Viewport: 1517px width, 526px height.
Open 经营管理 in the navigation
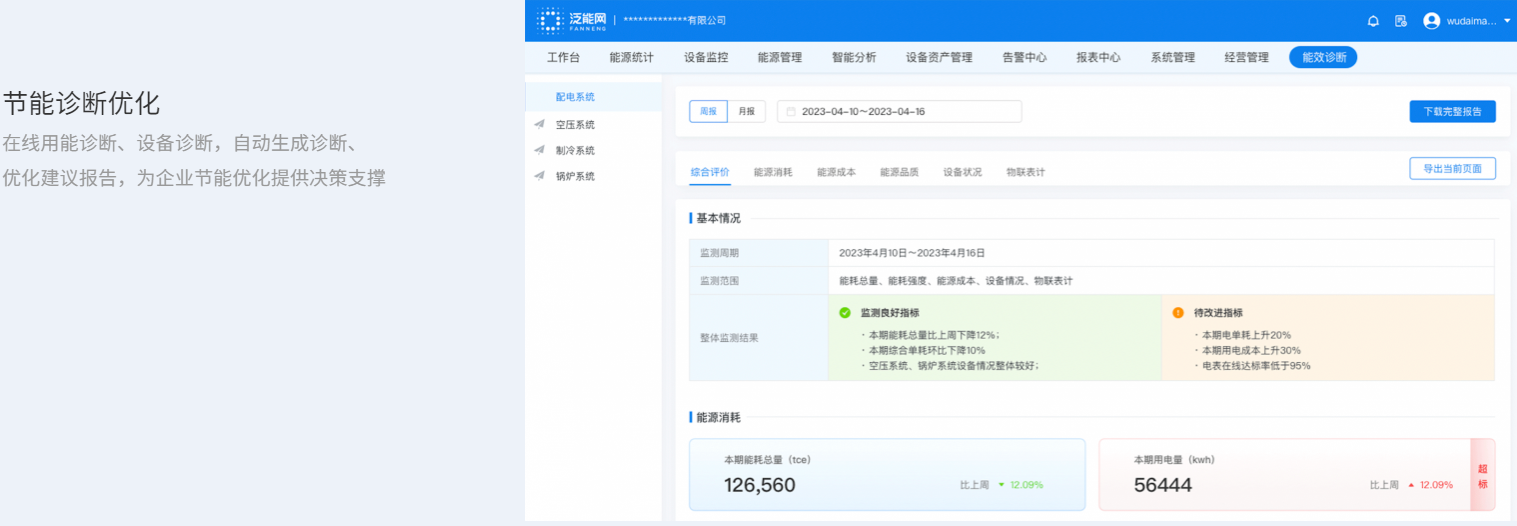tap(1246, 57)
